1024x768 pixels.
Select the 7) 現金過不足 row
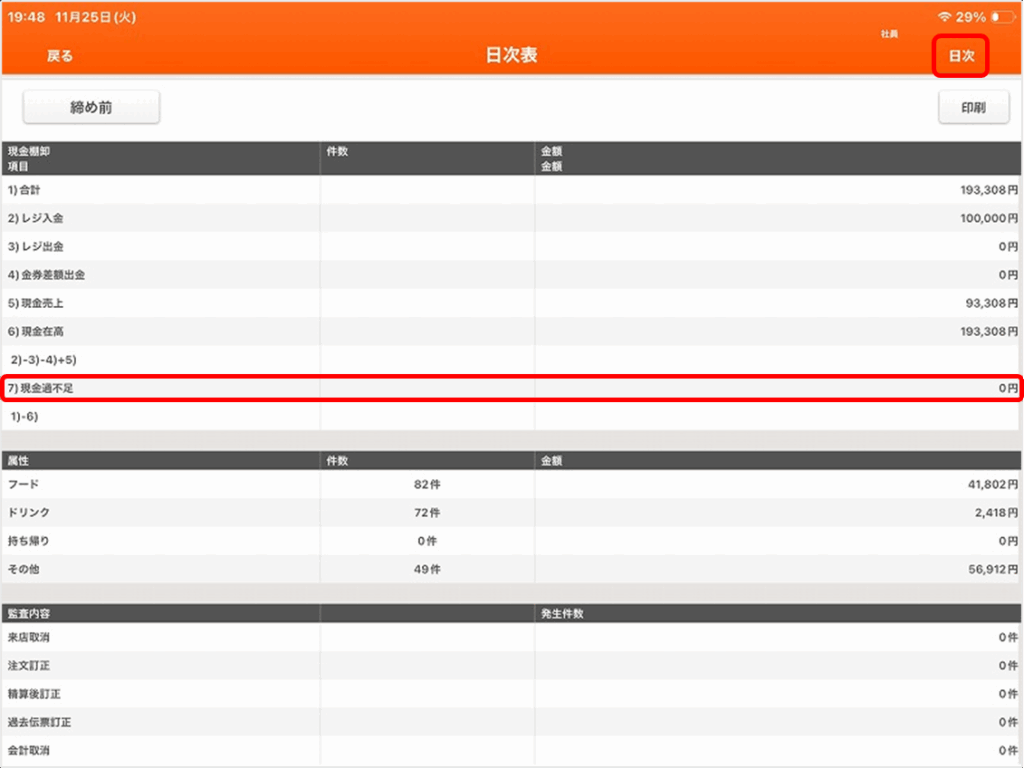(511, 387)
